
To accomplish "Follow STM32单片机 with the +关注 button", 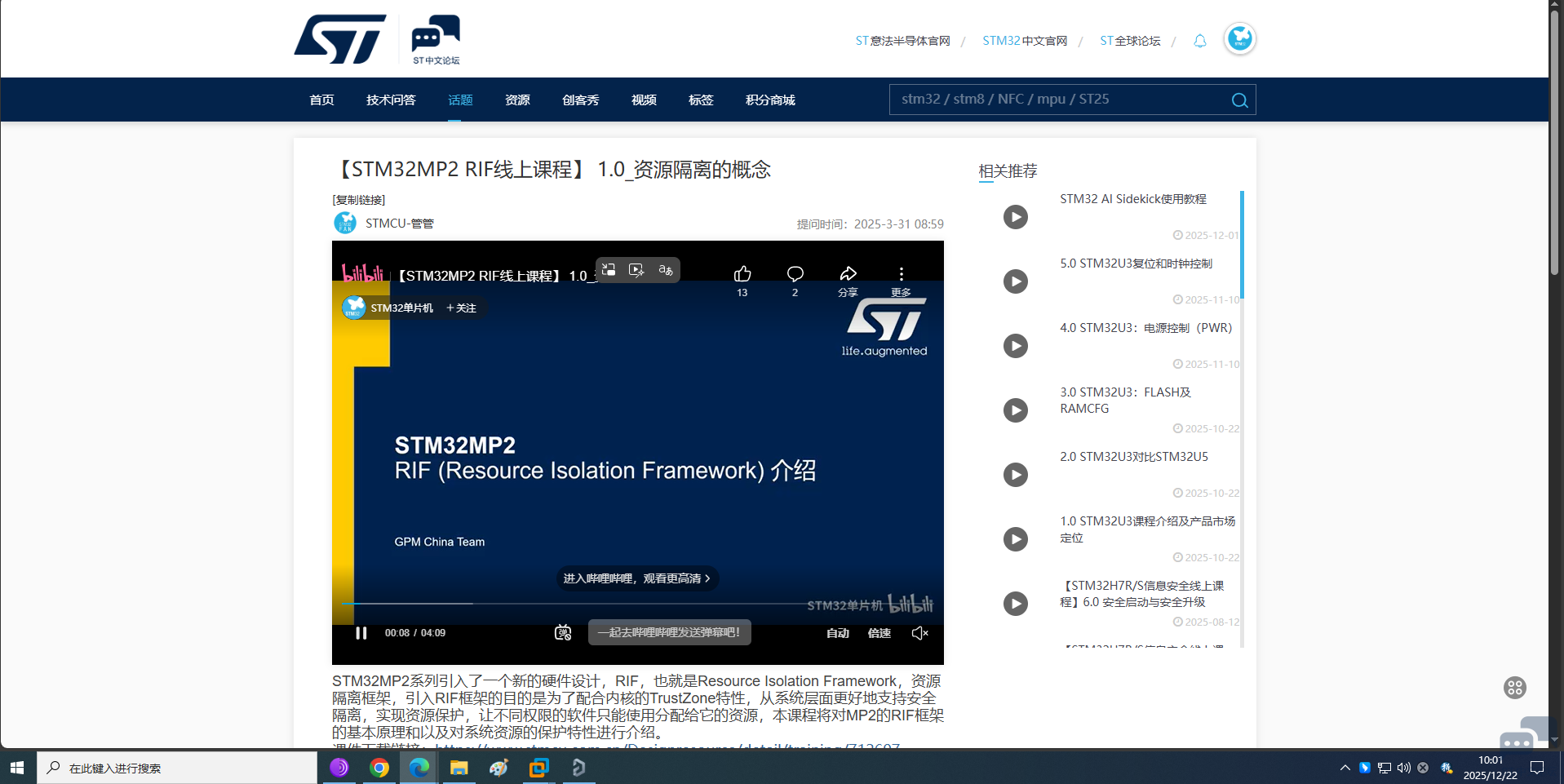I will point(462,308).
